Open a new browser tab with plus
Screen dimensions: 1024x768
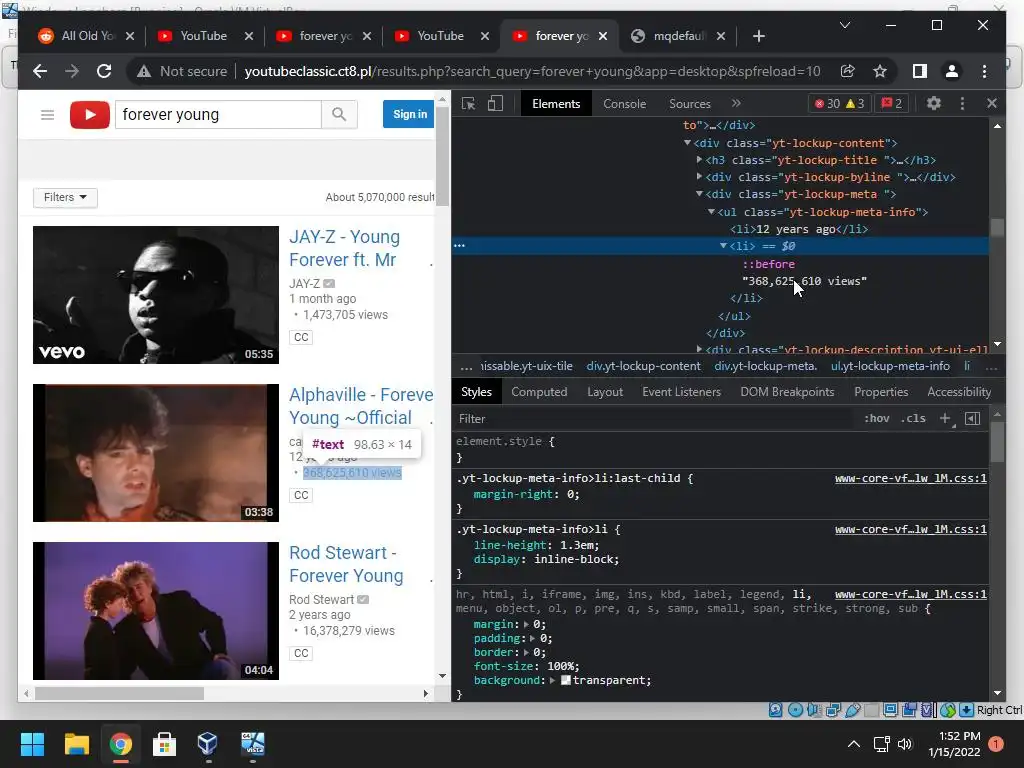tap(758, 36)
